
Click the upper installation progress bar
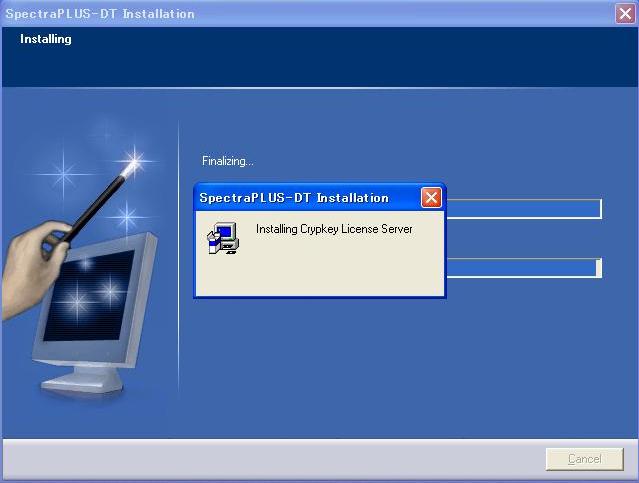(x=524, y=209)
